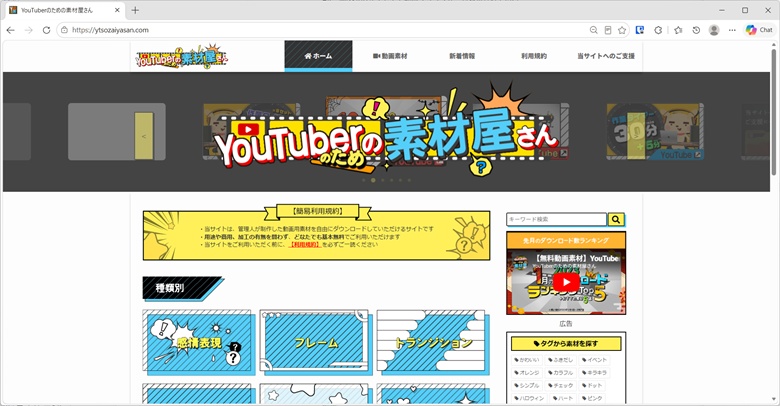The height and width of the screenshot is (406, 780).
Task: Open the フレーム category thumbnail
Action: coord(315,342)
